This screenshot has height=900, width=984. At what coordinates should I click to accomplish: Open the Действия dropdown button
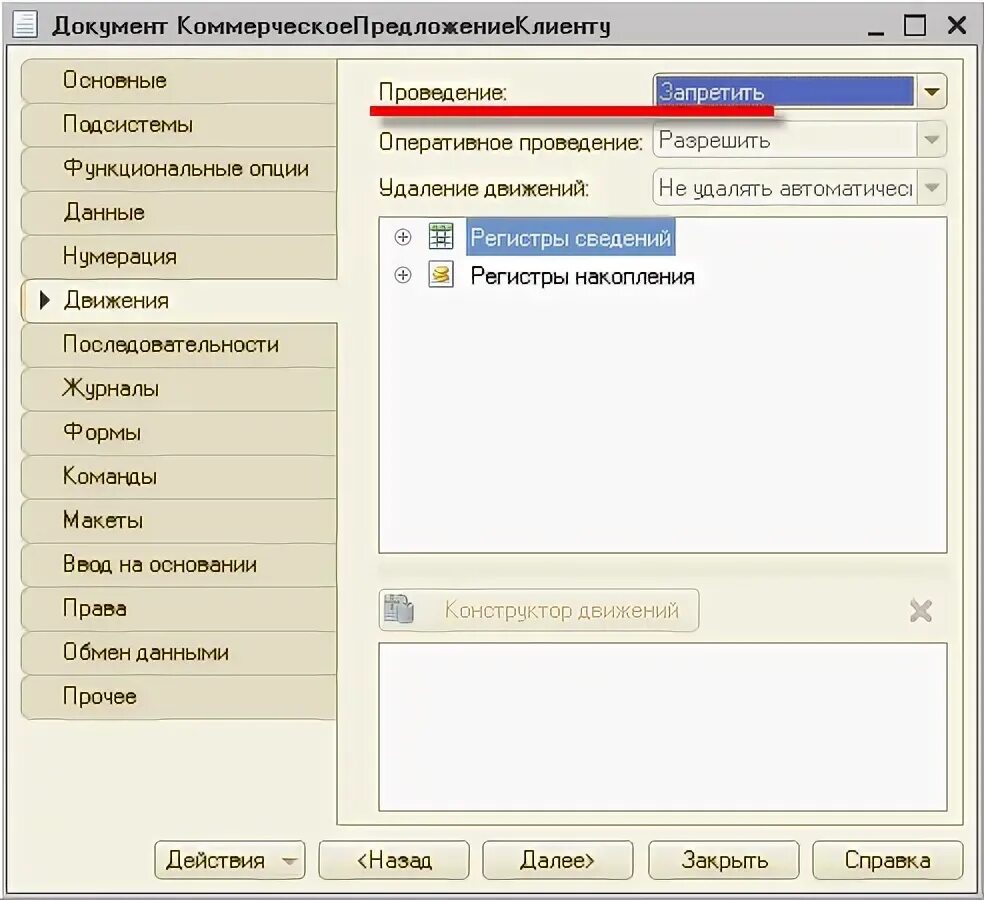(x=230, y=860)
